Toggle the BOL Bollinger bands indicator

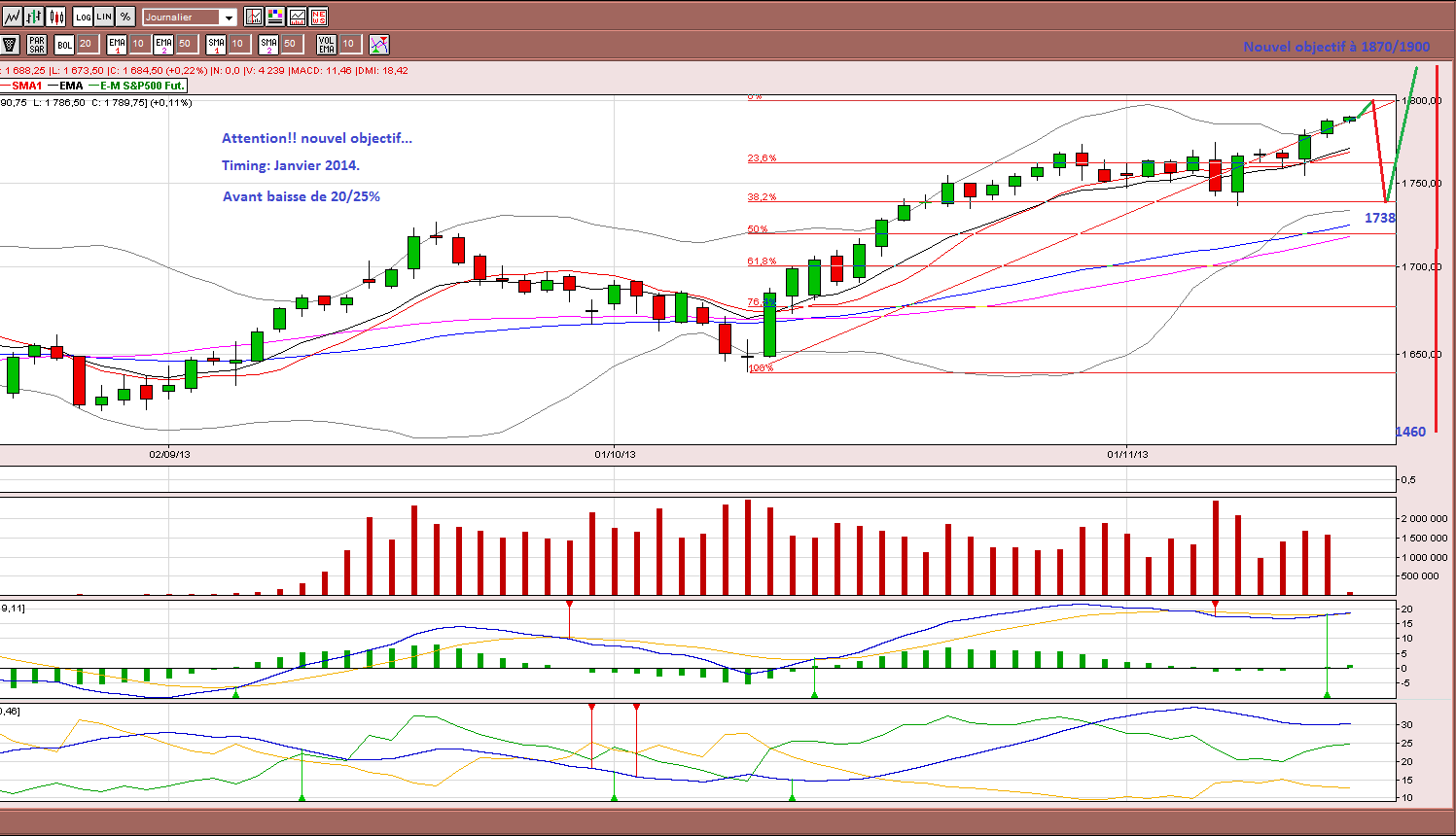click(64, 44)
